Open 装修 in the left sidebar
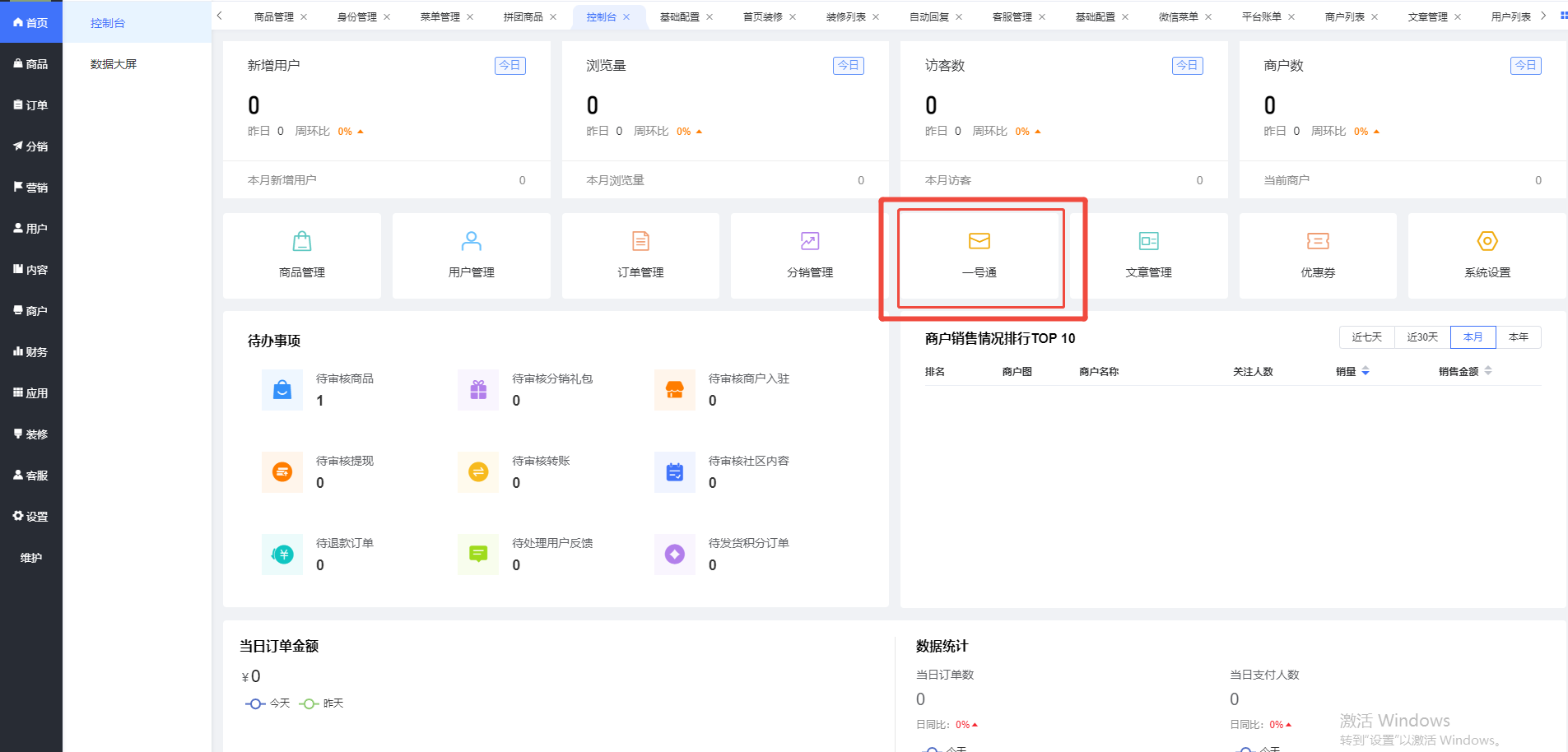The image size is (1568, 752). pyautogui.click(x=31, y=434)
